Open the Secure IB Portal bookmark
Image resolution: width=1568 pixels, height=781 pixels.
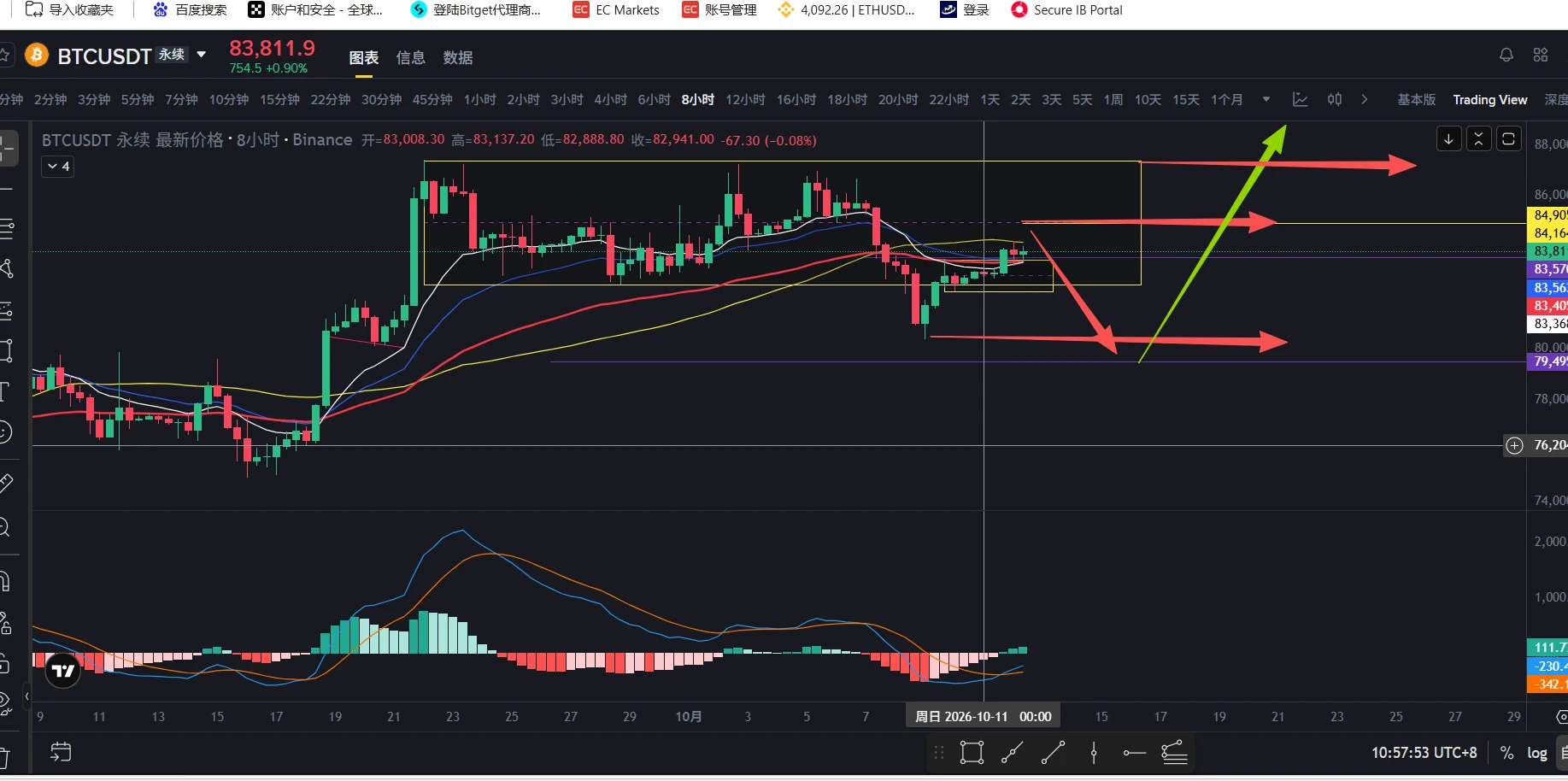(x=1066, y=10)
